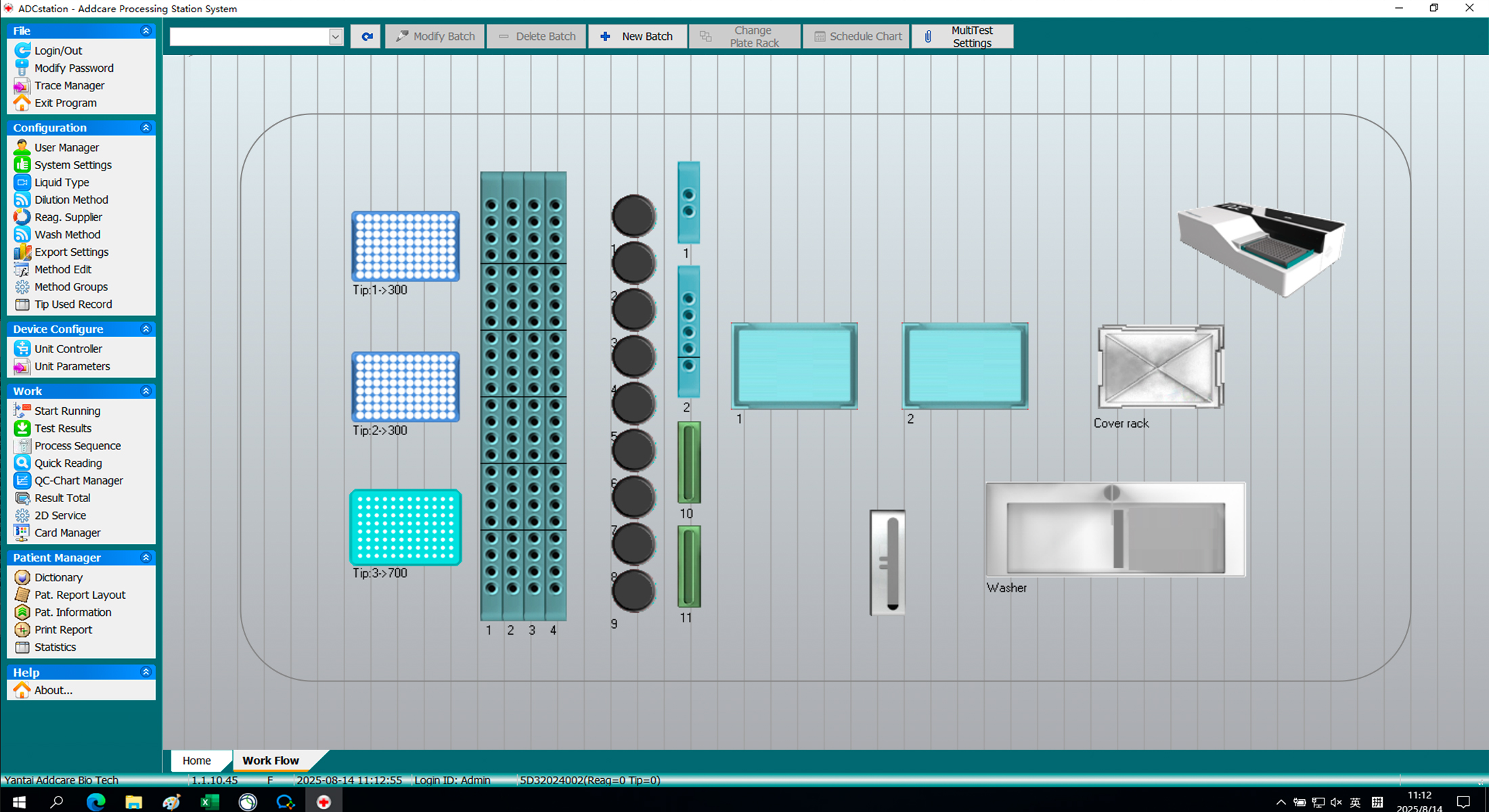Open the Card Manager

[x=67, y=533]
